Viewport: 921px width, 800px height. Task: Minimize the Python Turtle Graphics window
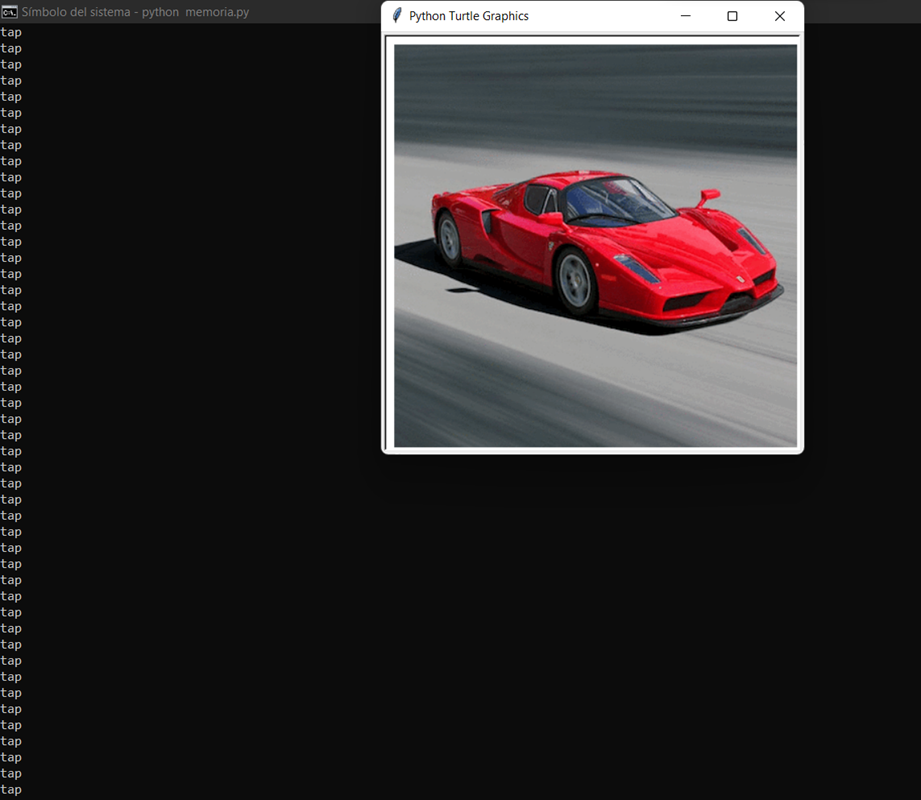[x=685, y=16]
